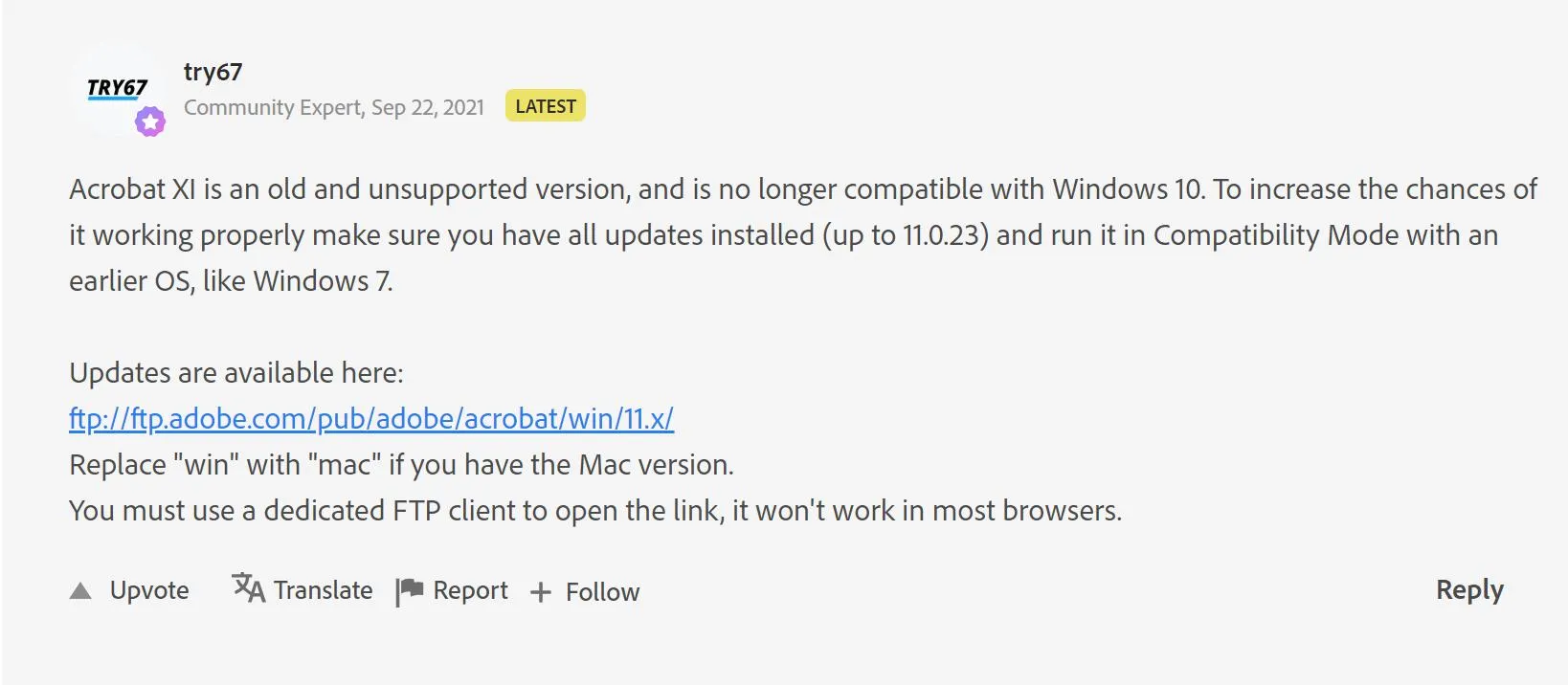Viewport: 1568px width, 685px height.
Task: Click the try67 username
Action: tap(212, 71)
